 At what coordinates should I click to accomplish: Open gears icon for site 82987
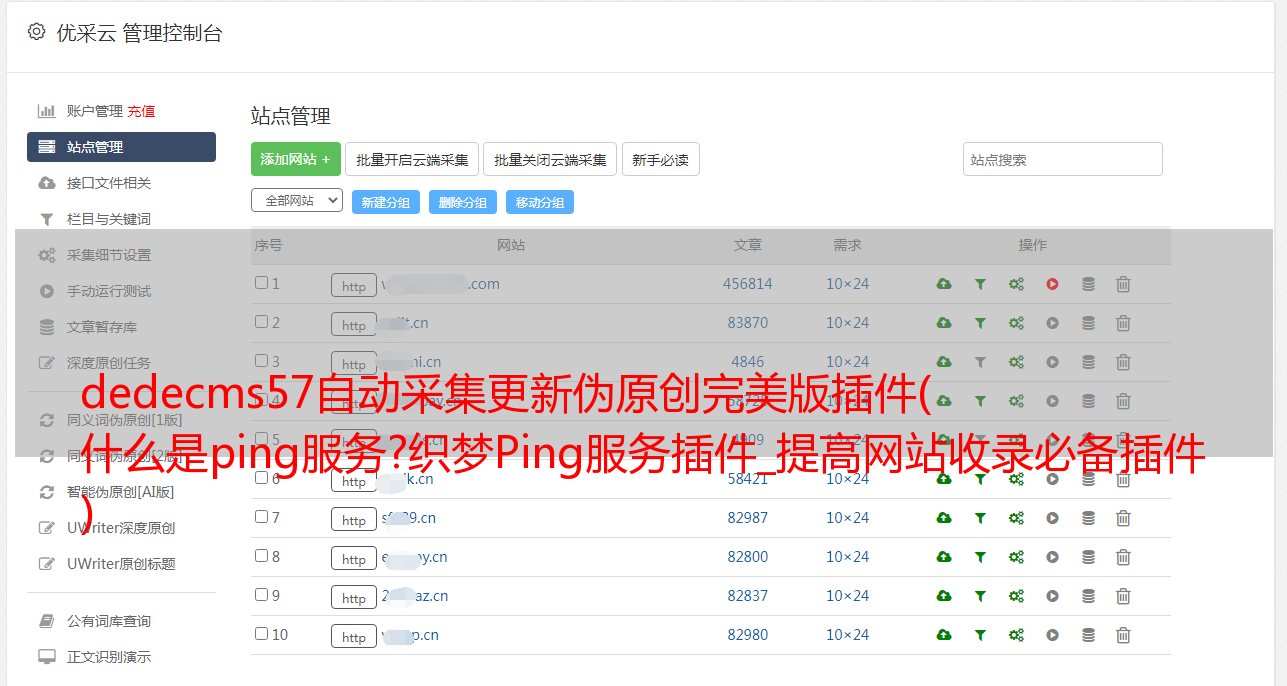(x=1016, y=518)
